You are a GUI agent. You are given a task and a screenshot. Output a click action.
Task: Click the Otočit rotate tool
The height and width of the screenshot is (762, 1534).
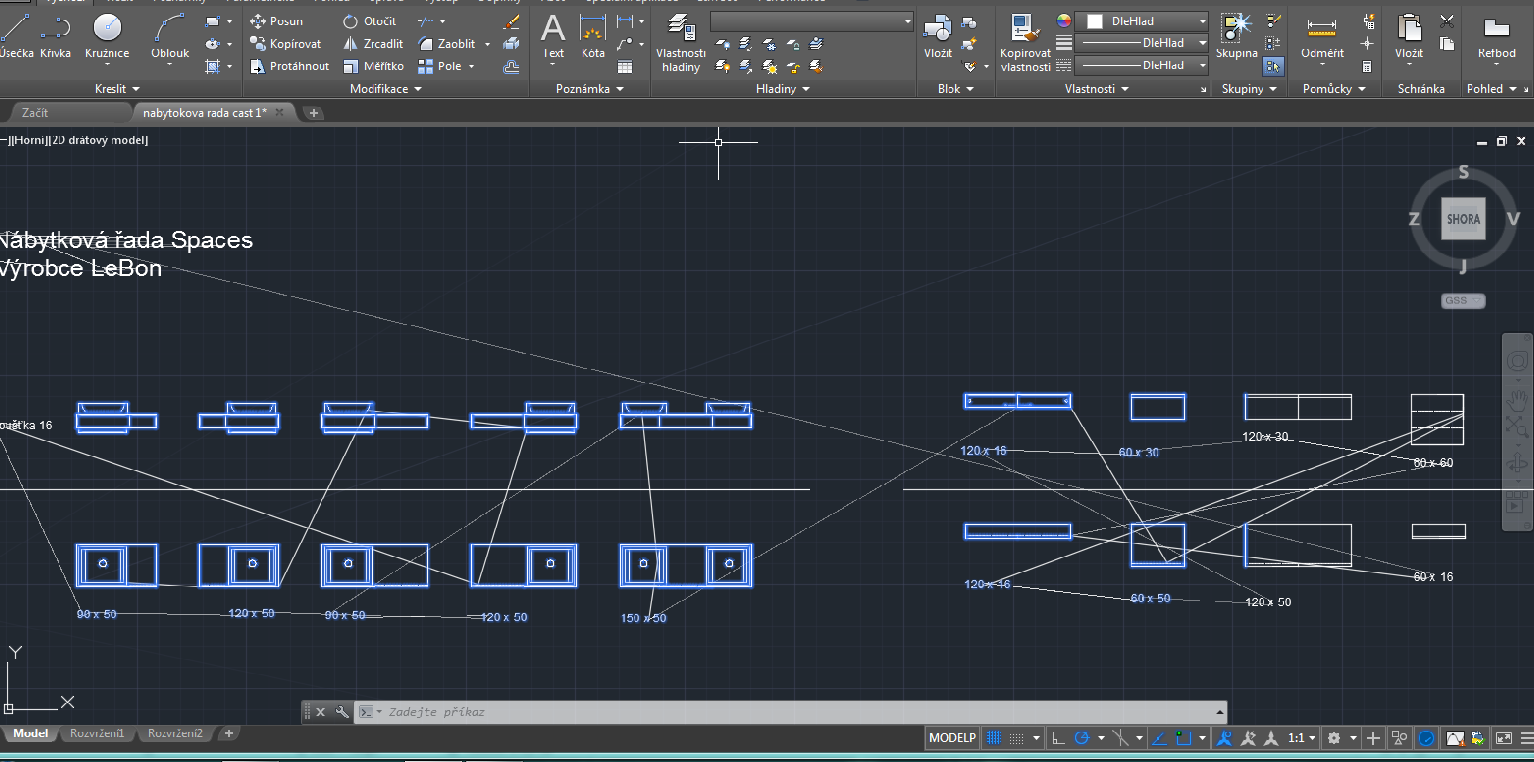coord(370,21)
